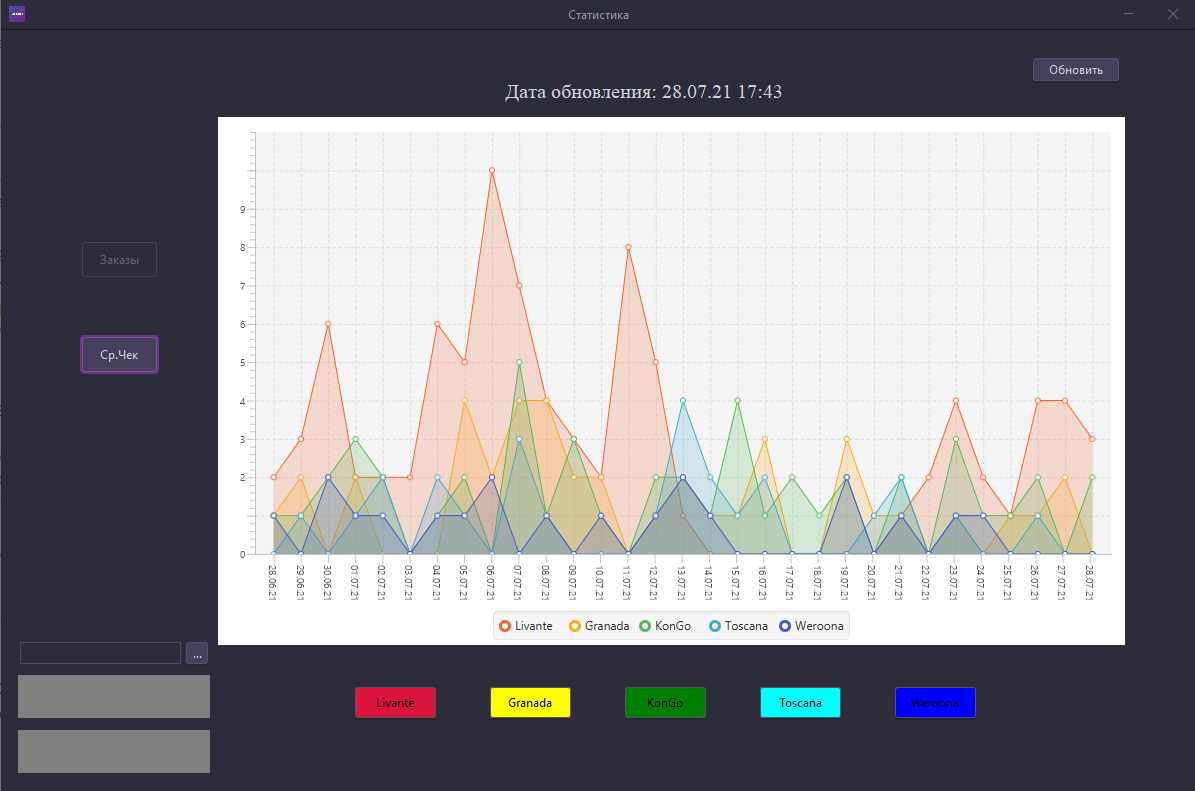
Task: Click the 28.07.21 x-axis date label
Action: pyautogui.click(x=1091, y=582)
